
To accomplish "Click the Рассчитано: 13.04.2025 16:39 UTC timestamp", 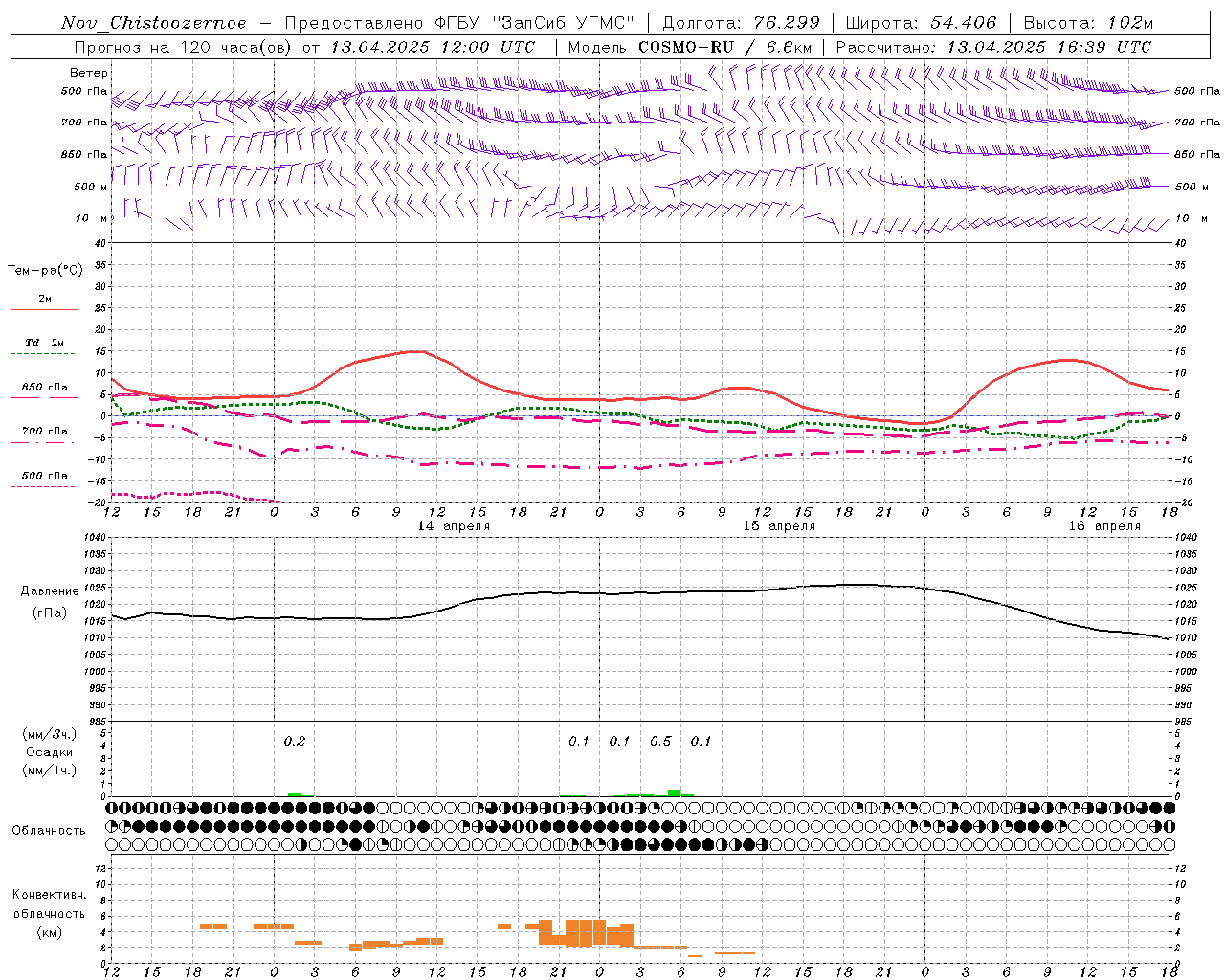I will (993, 47).
